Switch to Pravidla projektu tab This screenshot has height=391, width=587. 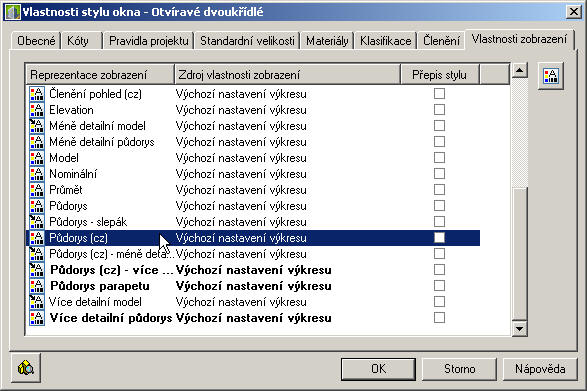point(149,40)
